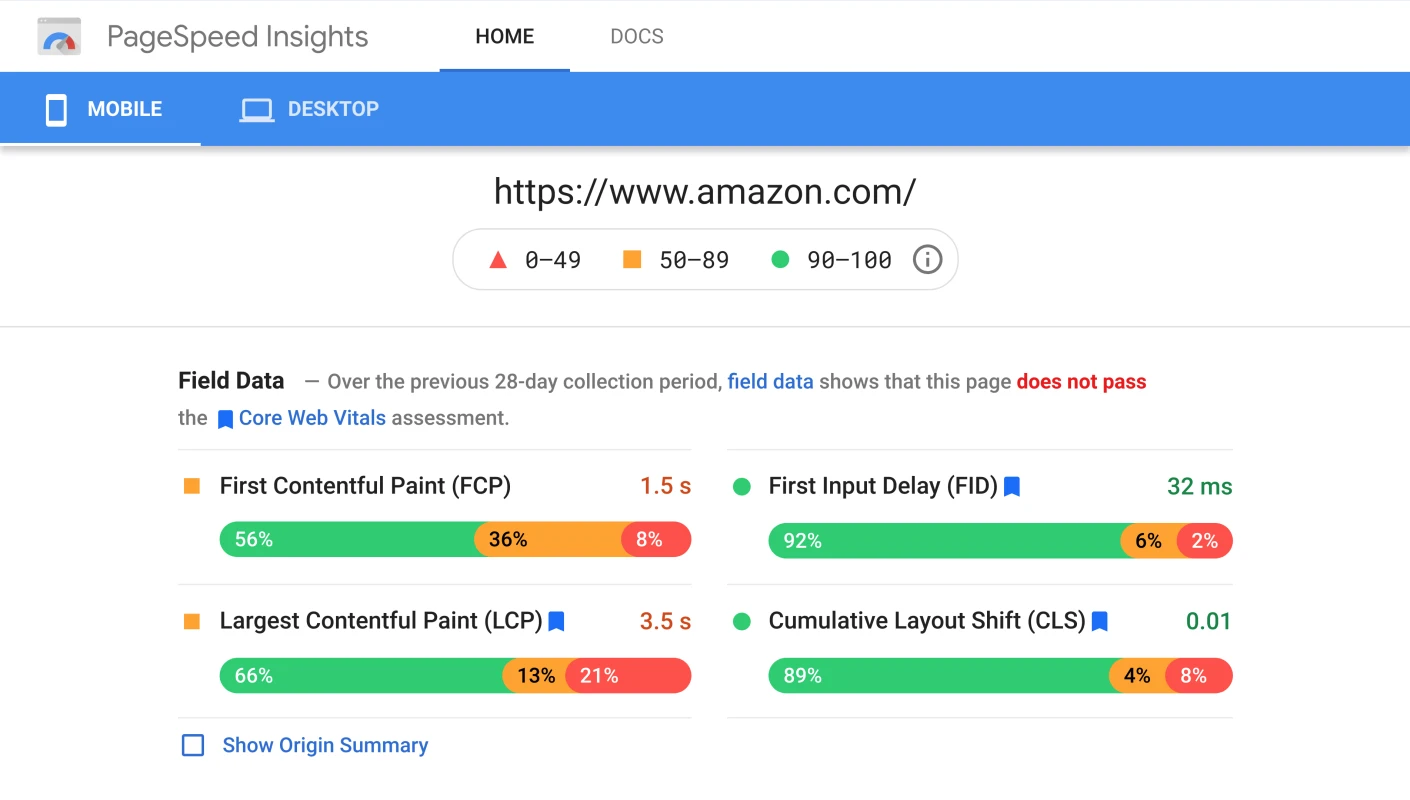Switch to the DESKTOP view tab

click(x=333, y=108)
